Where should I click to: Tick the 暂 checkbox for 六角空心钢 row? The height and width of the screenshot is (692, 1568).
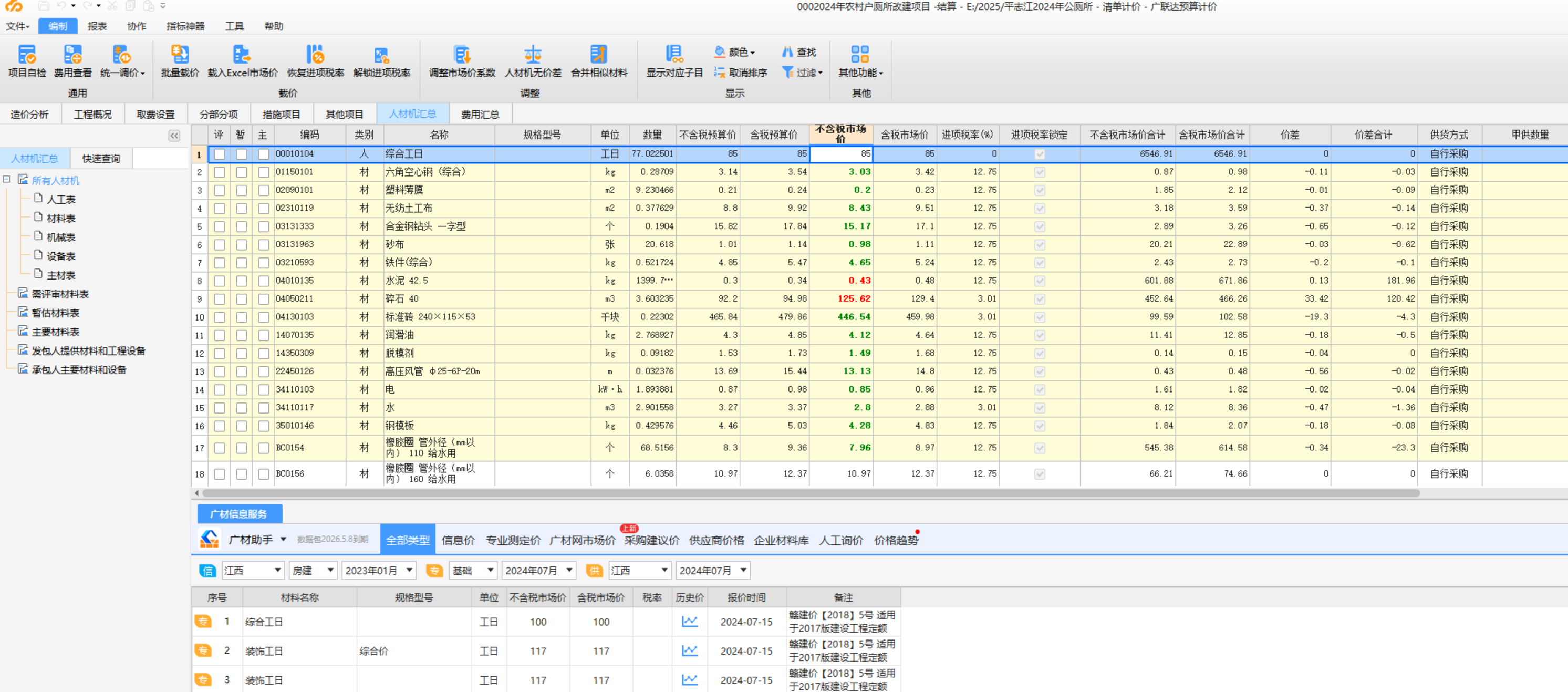click(241, 172)
